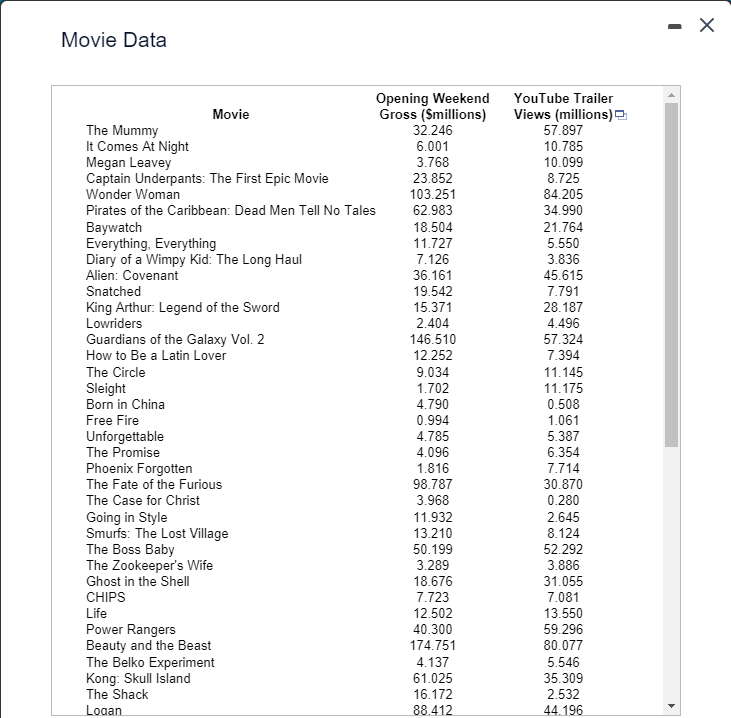Click Smurfs: The Lost Village
This screenshot has width=731, height=718.
[157, 533]
